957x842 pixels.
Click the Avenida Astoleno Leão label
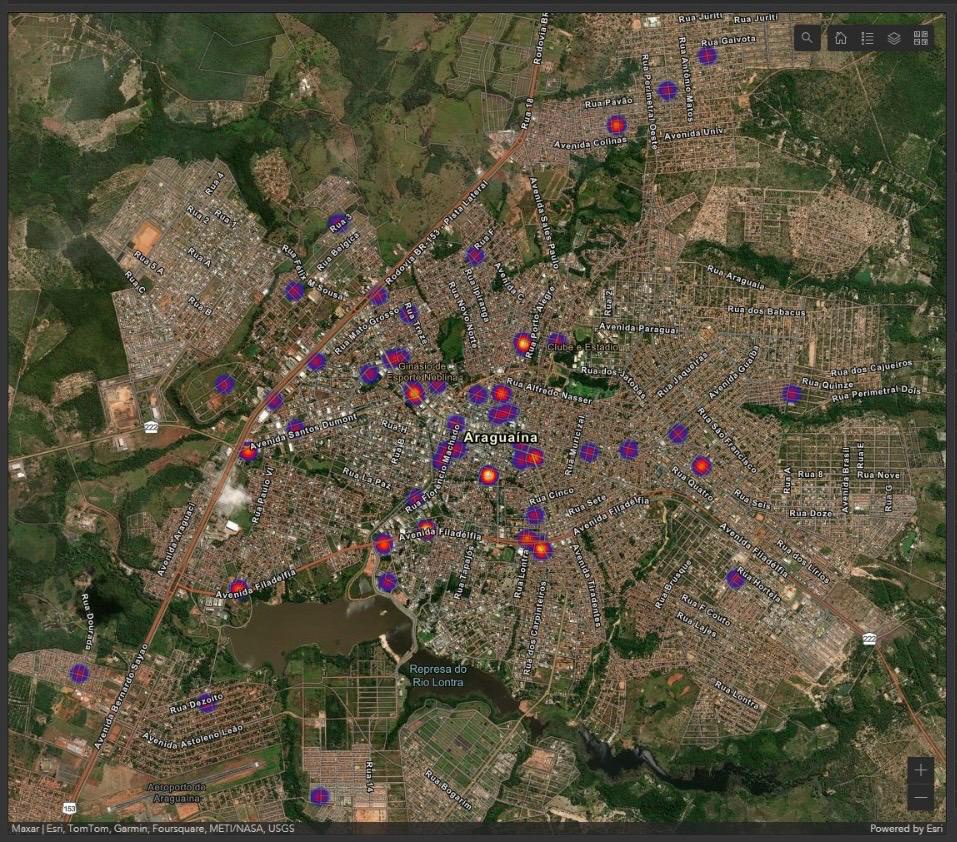[x=193, y=736]
